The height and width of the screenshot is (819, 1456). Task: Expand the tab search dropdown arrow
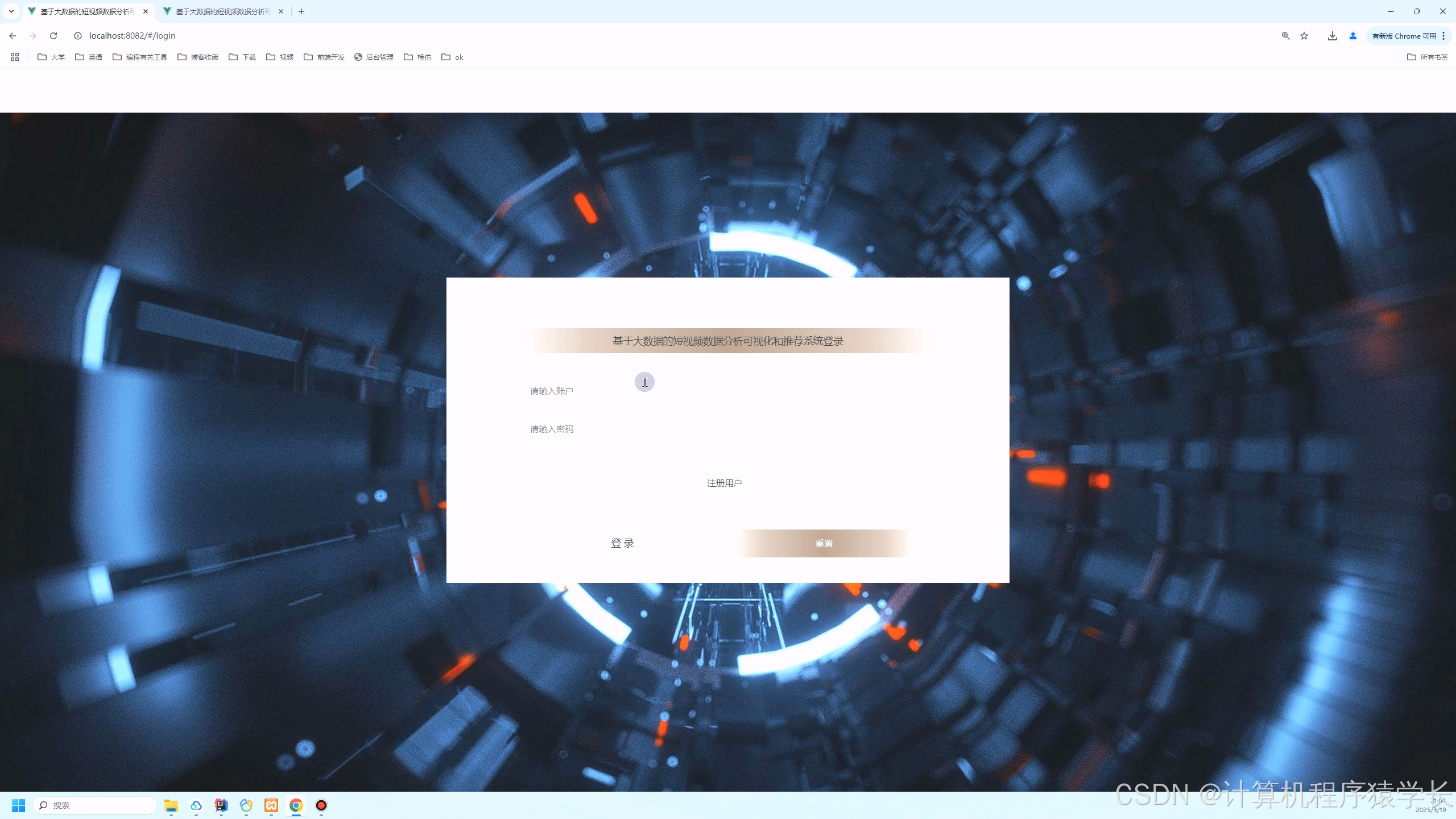tap(11, 11)
